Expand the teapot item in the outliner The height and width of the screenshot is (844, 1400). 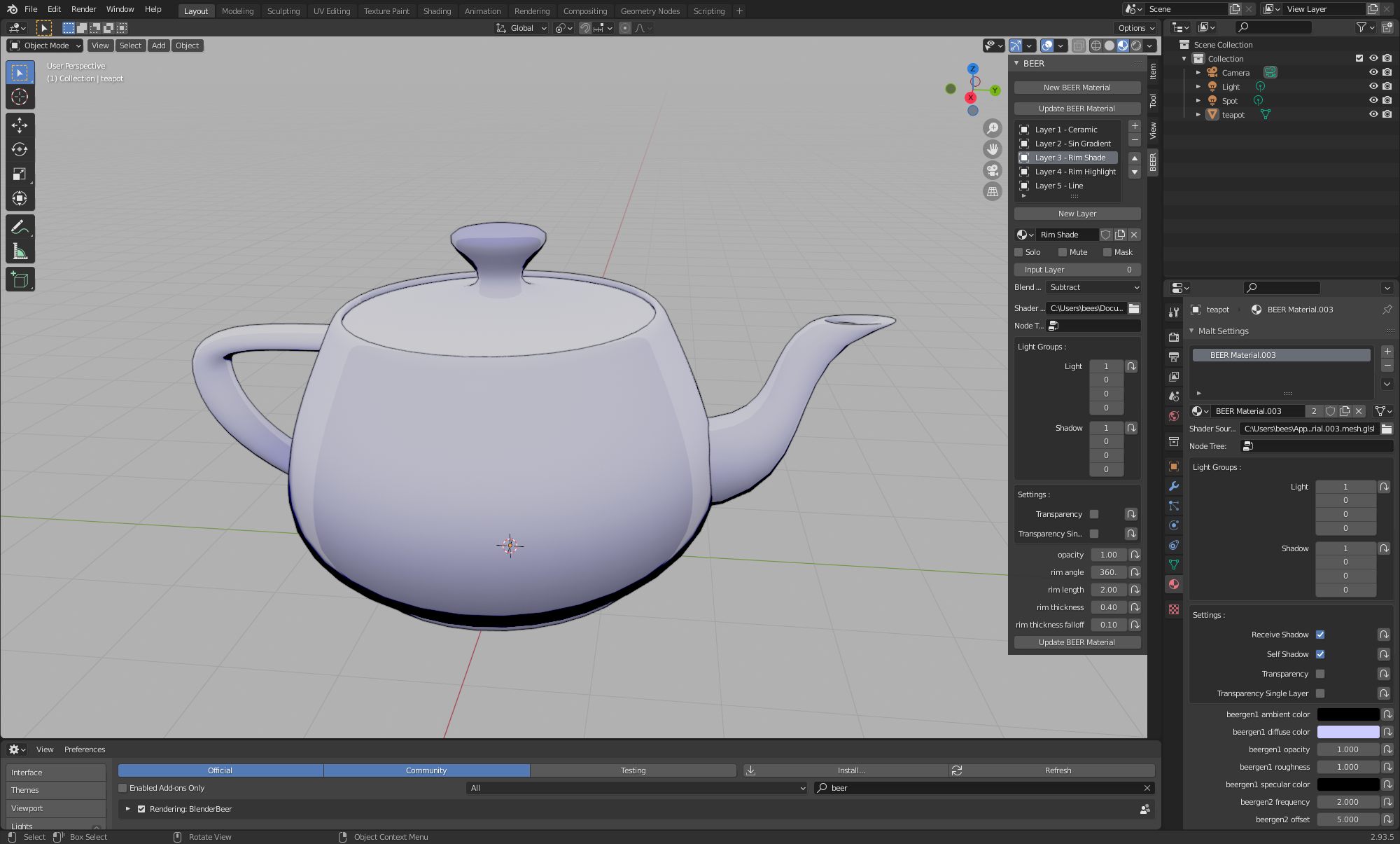pos(1198,114)
